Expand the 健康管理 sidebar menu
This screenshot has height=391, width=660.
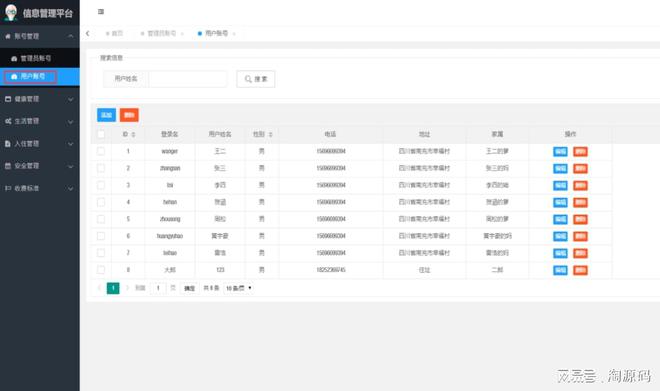pos(40,99)
